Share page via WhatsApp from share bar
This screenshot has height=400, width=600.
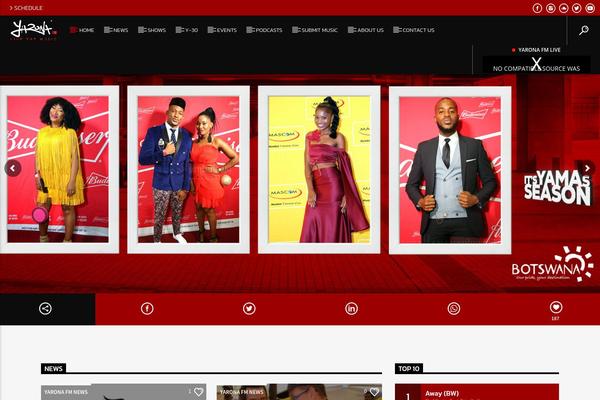tap(453, 309)
